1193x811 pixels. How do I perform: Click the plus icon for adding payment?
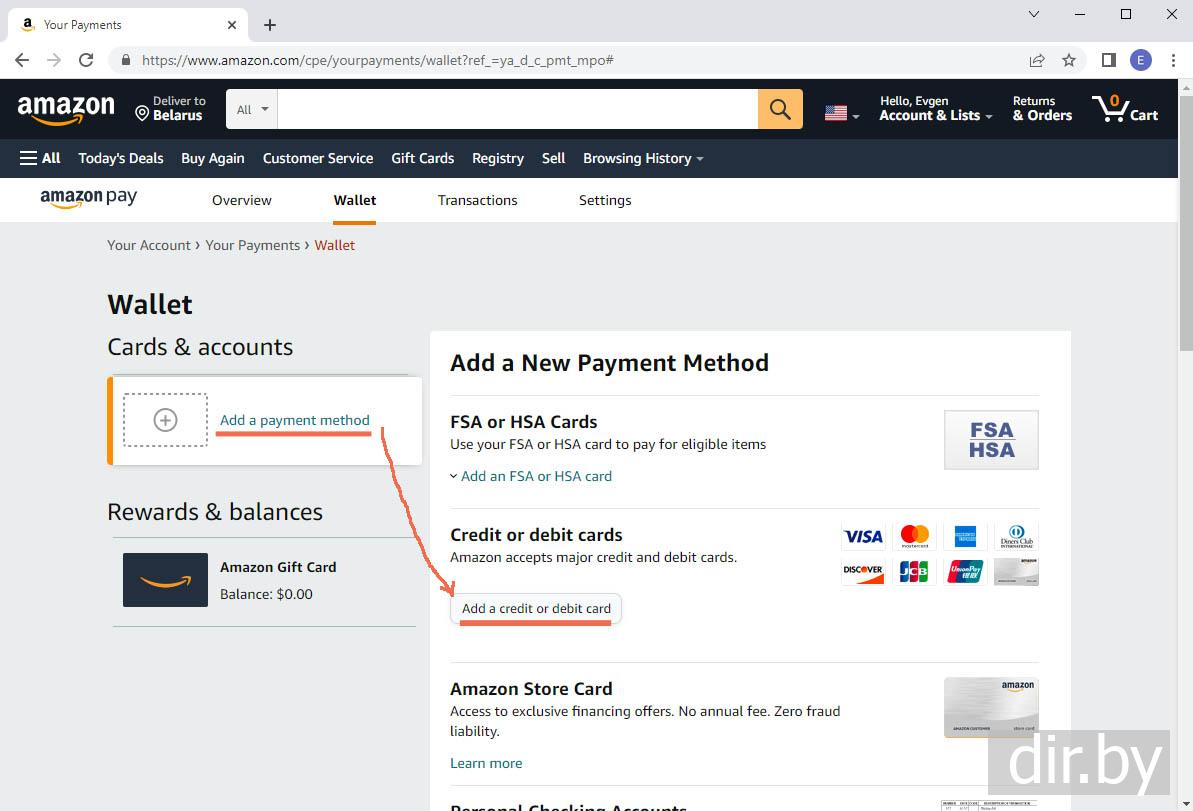point(165,420)
